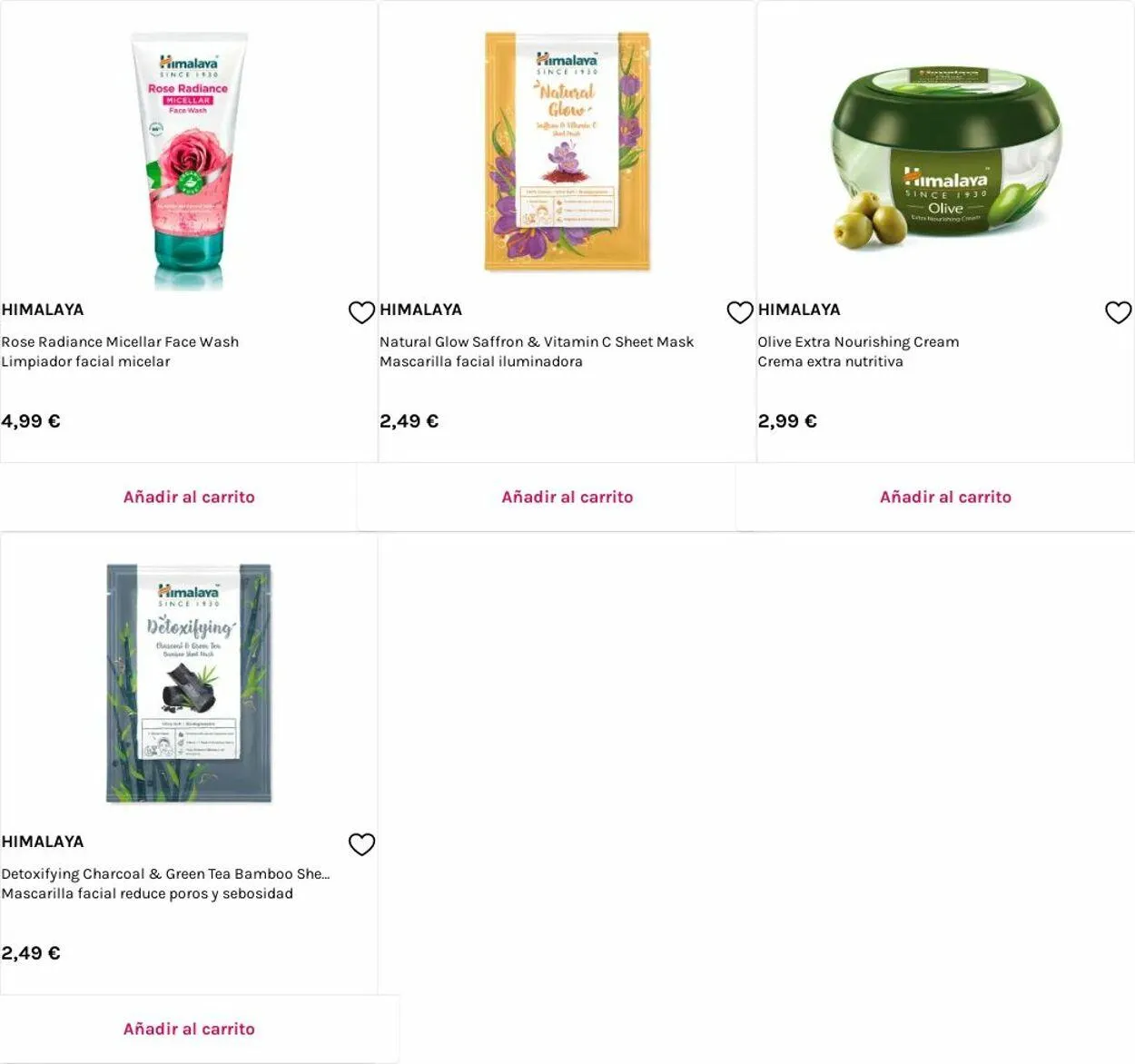
Task: Select HIMALAYA brand above Rose Radiance product
Action: [43, 310]
